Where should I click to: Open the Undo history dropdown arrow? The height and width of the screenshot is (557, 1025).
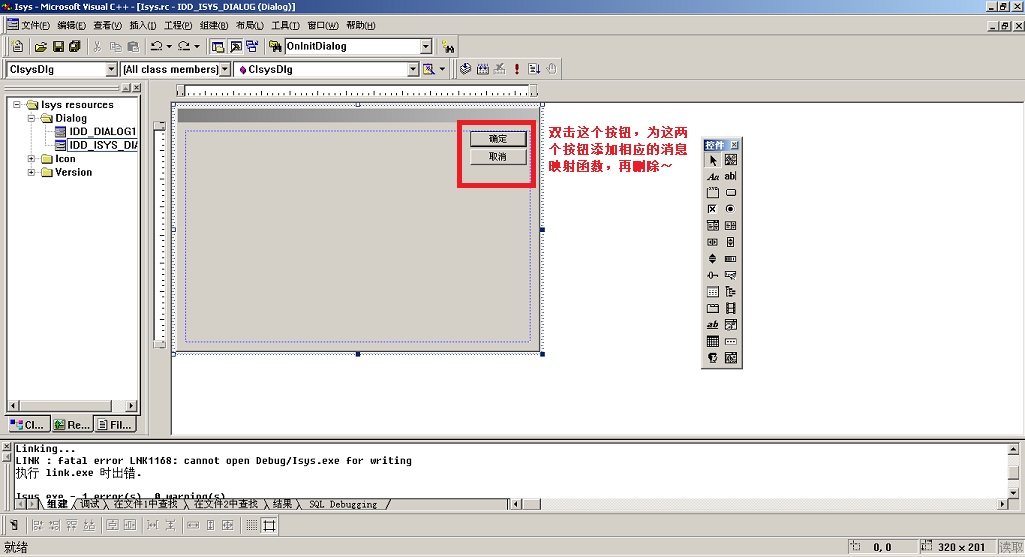pos(169,46)
